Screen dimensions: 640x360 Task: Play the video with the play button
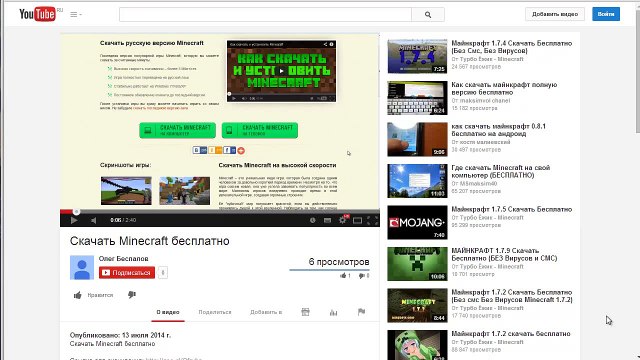74,220
